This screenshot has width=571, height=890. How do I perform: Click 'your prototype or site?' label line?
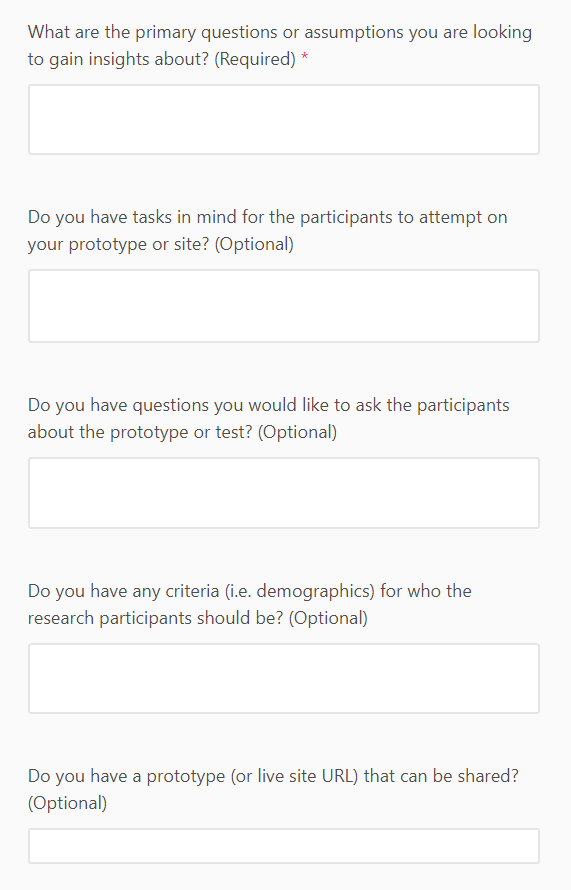click(118, 244)
